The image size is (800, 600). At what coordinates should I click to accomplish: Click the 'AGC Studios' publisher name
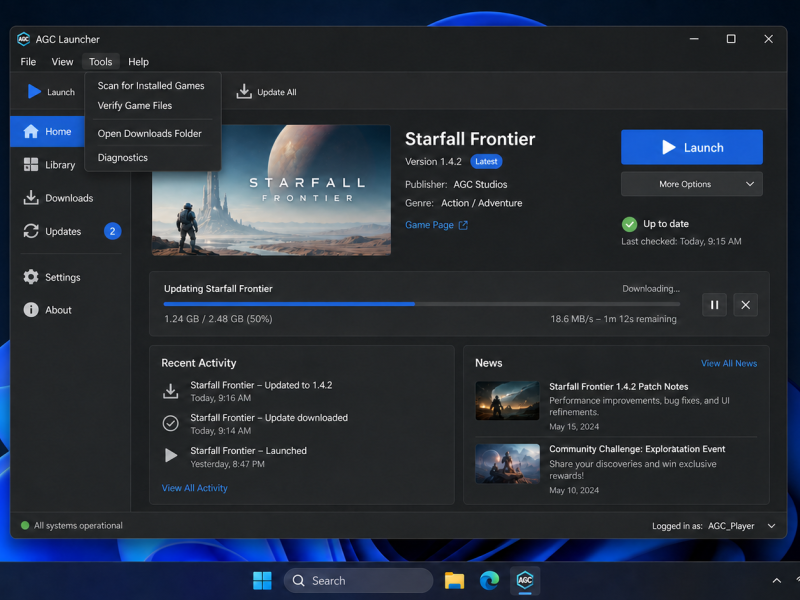click(480, 185)
